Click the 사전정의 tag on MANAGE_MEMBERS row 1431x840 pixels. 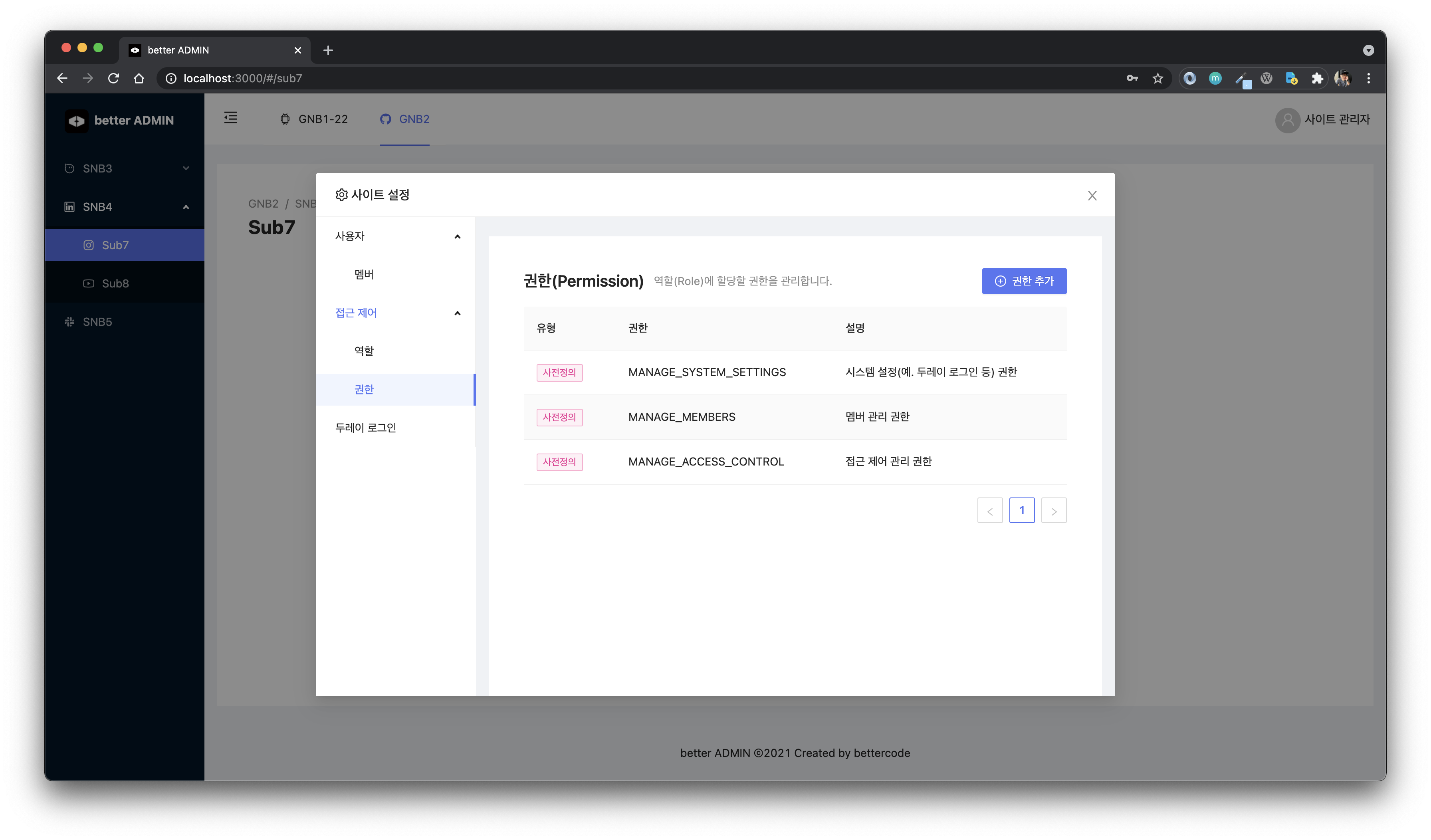559,417
